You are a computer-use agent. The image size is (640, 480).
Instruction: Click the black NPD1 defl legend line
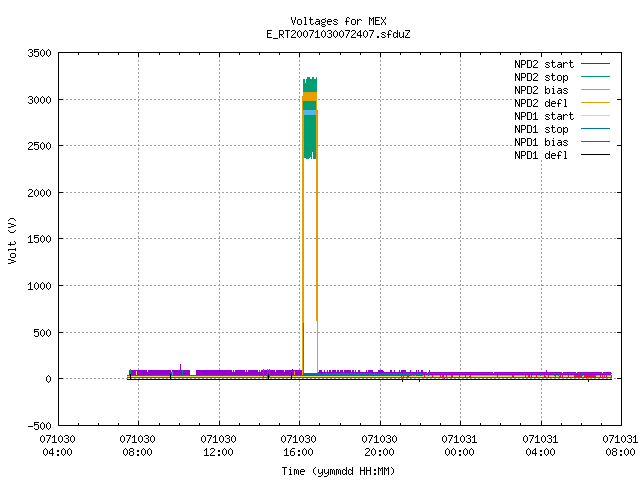coord(595,155)
